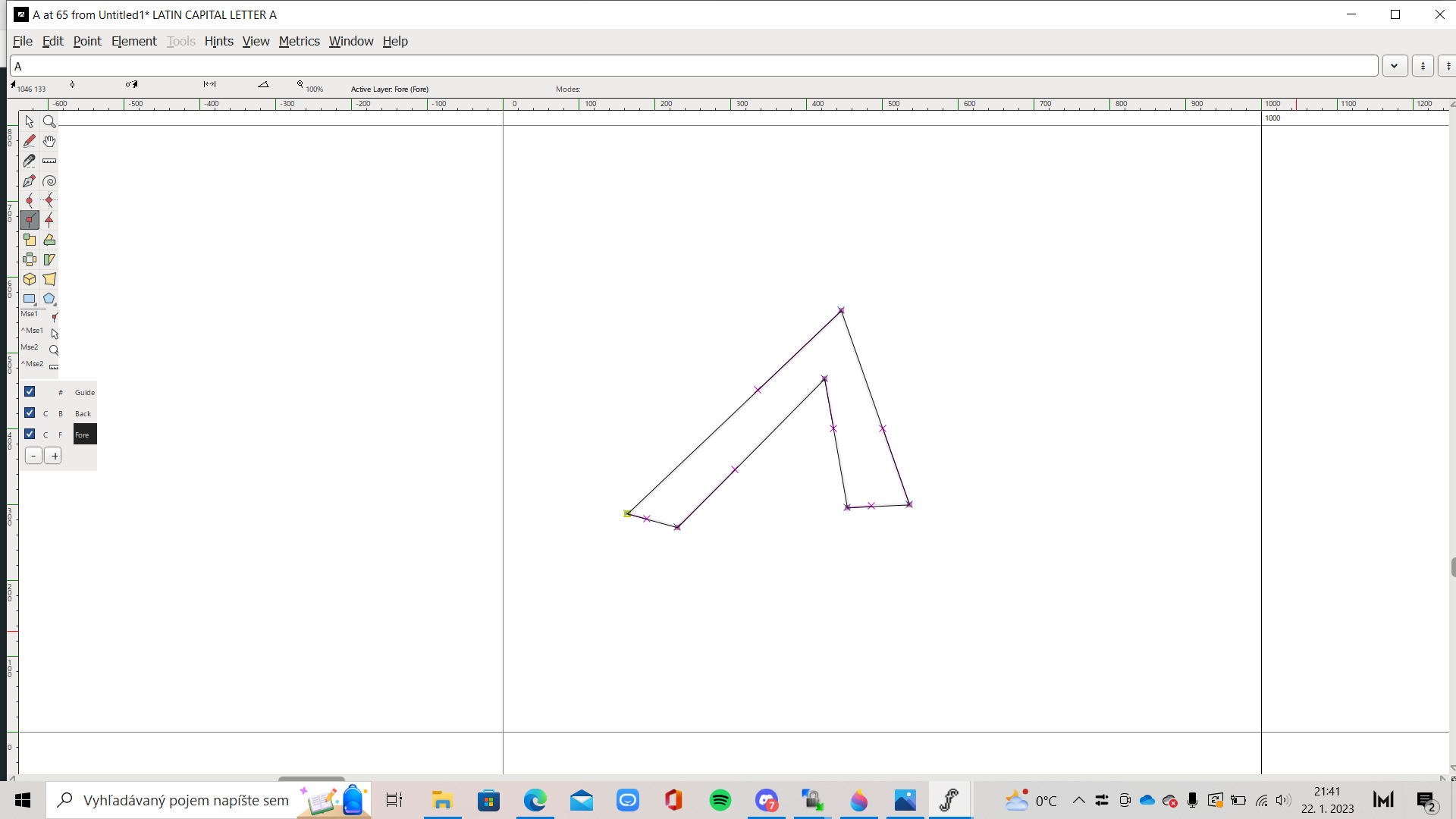Select the Curve point tool

(x=29, y=200)
